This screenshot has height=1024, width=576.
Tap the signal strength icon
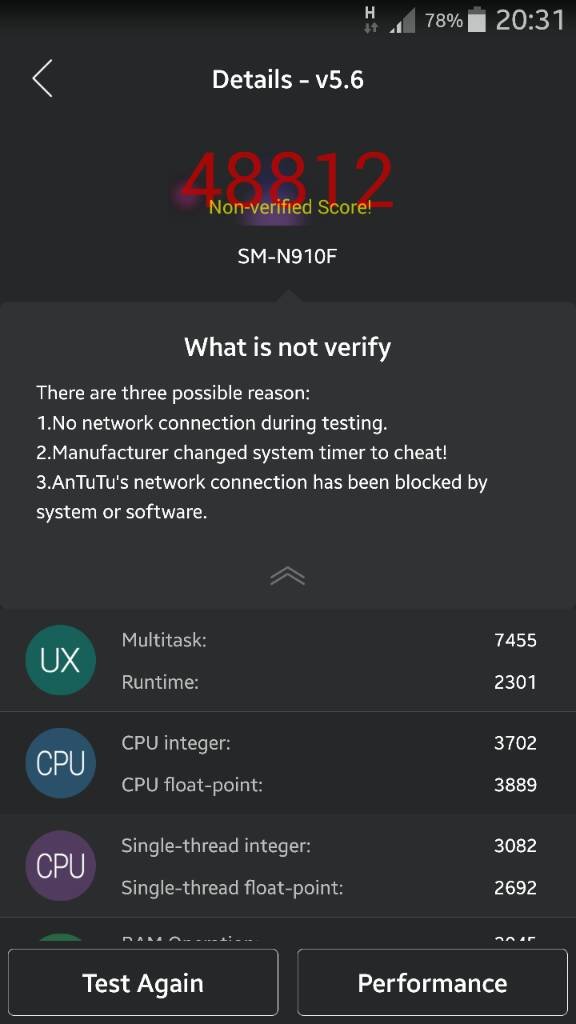pyautogui.click(x=402, y=21)
